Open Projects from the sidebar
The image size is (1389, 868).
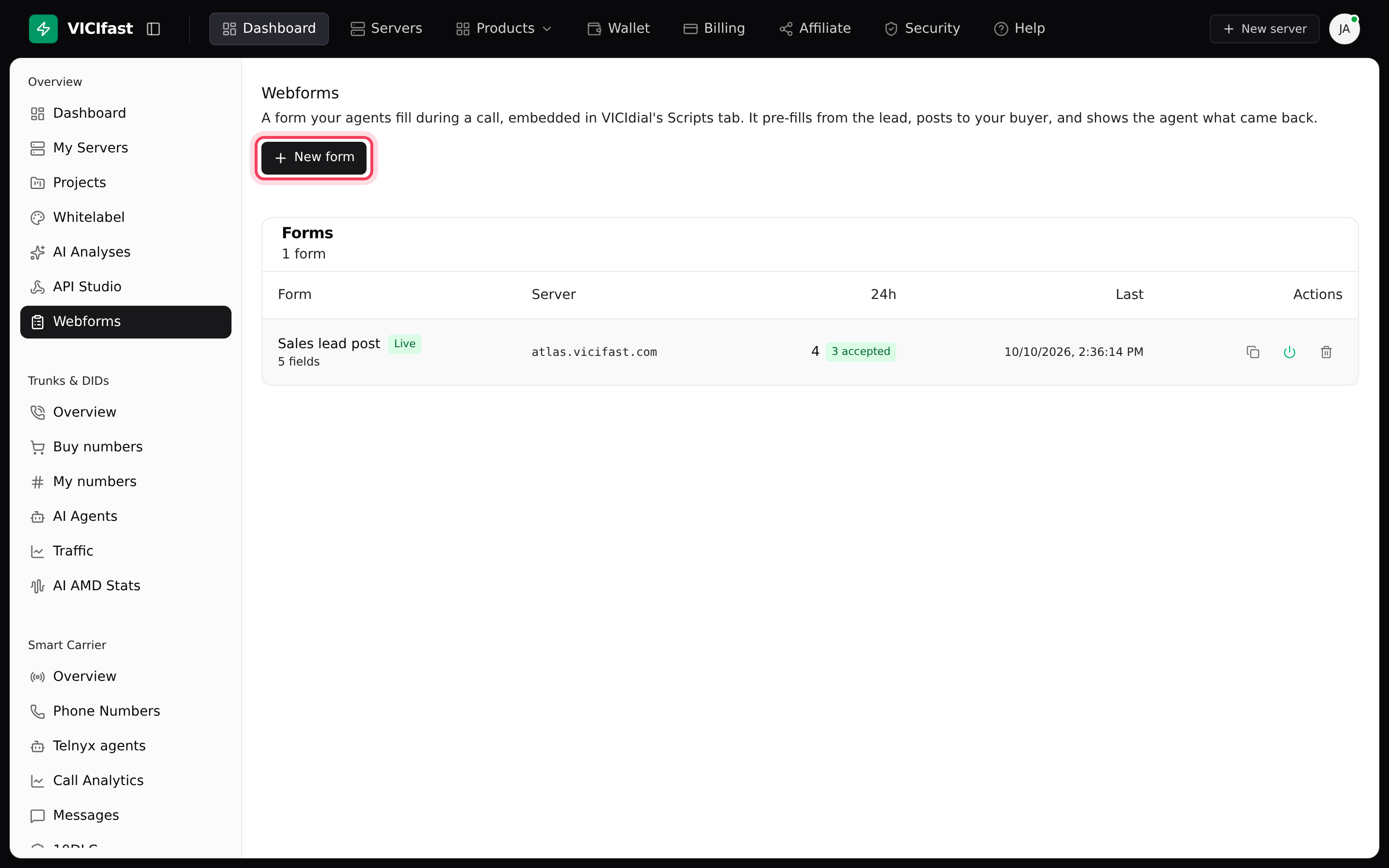pos(126,183)
